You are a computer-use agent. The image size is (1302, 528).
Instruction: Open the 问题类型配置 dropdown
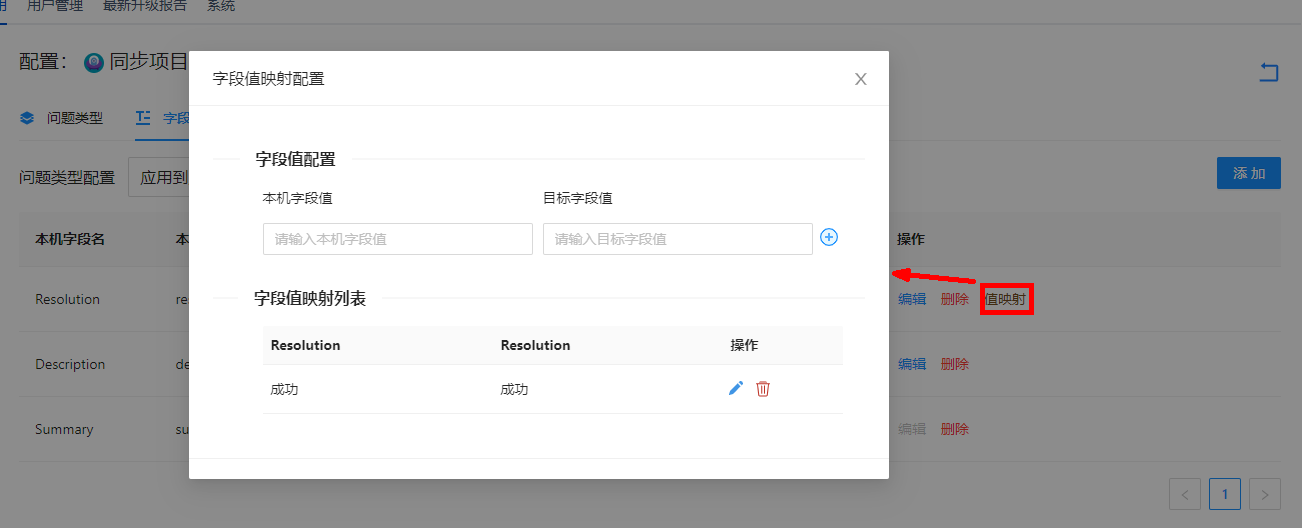click(x=160, y=178)
